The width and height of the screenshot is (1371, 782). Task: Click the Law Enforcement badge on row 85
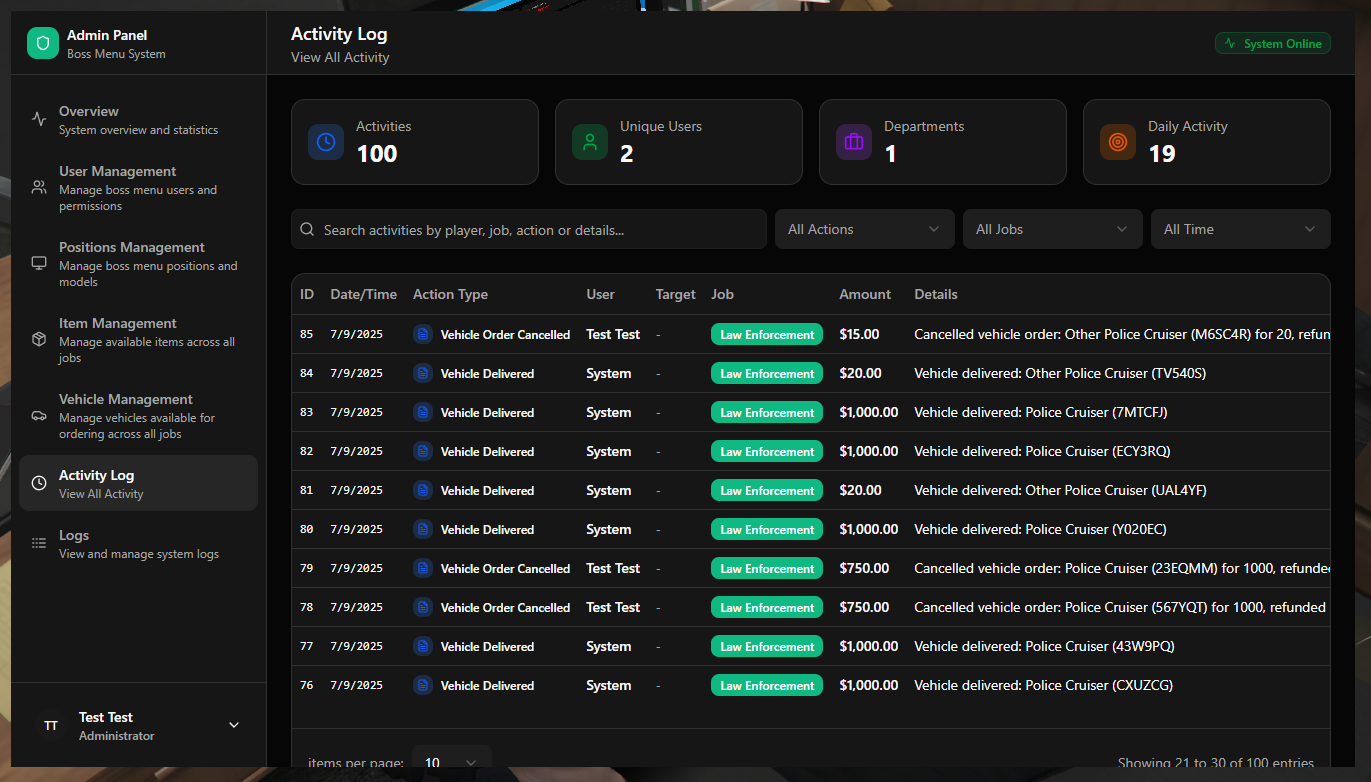coord(766,333)
